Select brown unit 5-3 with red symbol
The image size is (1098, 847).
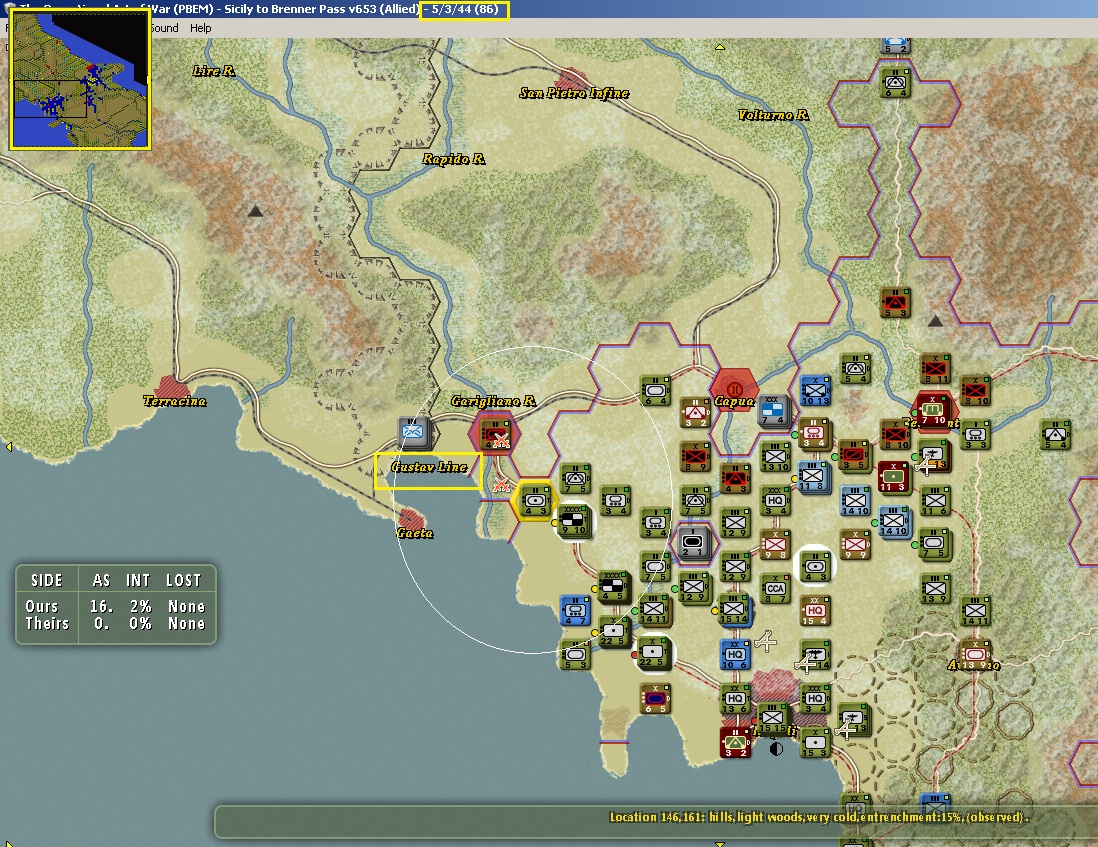(895, 302)
